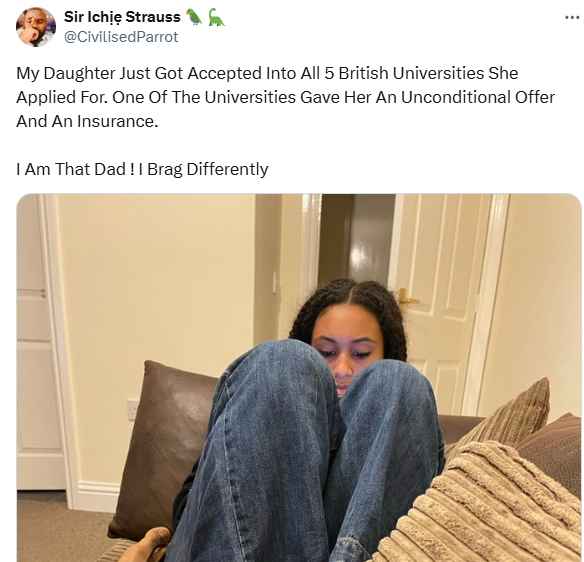Select the phrase 'Unconditional Offer' in tweet
584x562 pixels.
[x=477, y=97]
